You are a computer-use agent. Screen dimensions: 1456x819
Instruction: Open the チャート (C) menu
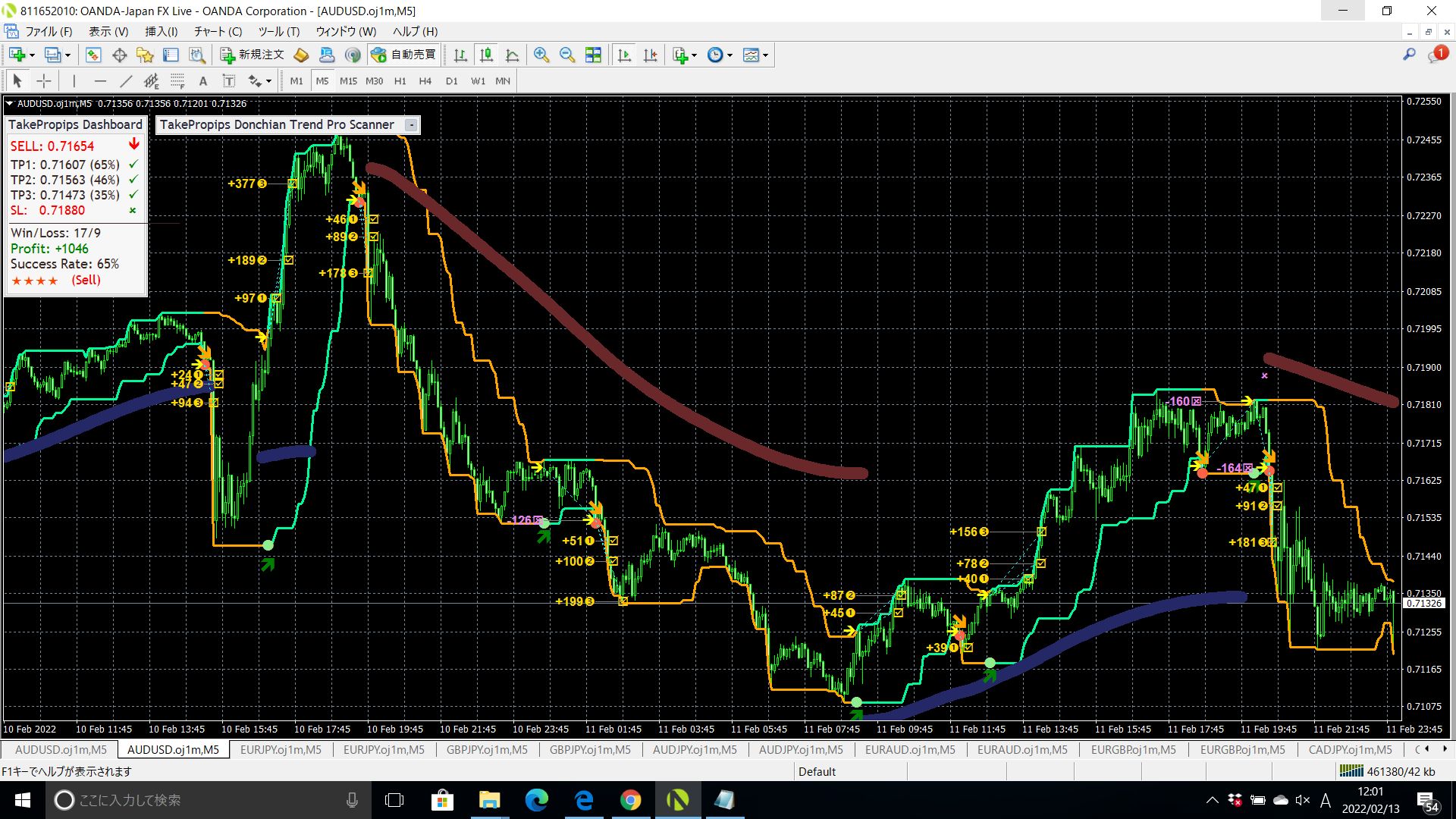pyautogui.click(x=217, y=31)
